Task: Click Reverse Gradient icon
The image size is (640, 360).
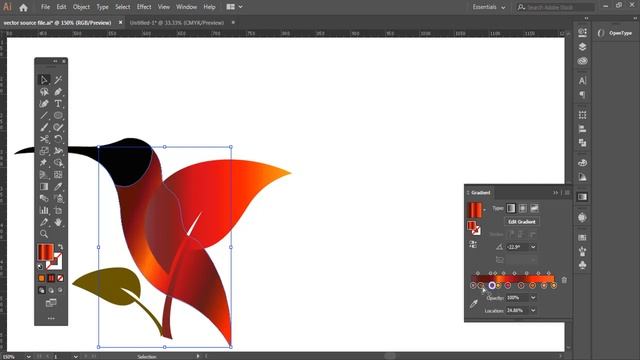Action: pos(473,244)
